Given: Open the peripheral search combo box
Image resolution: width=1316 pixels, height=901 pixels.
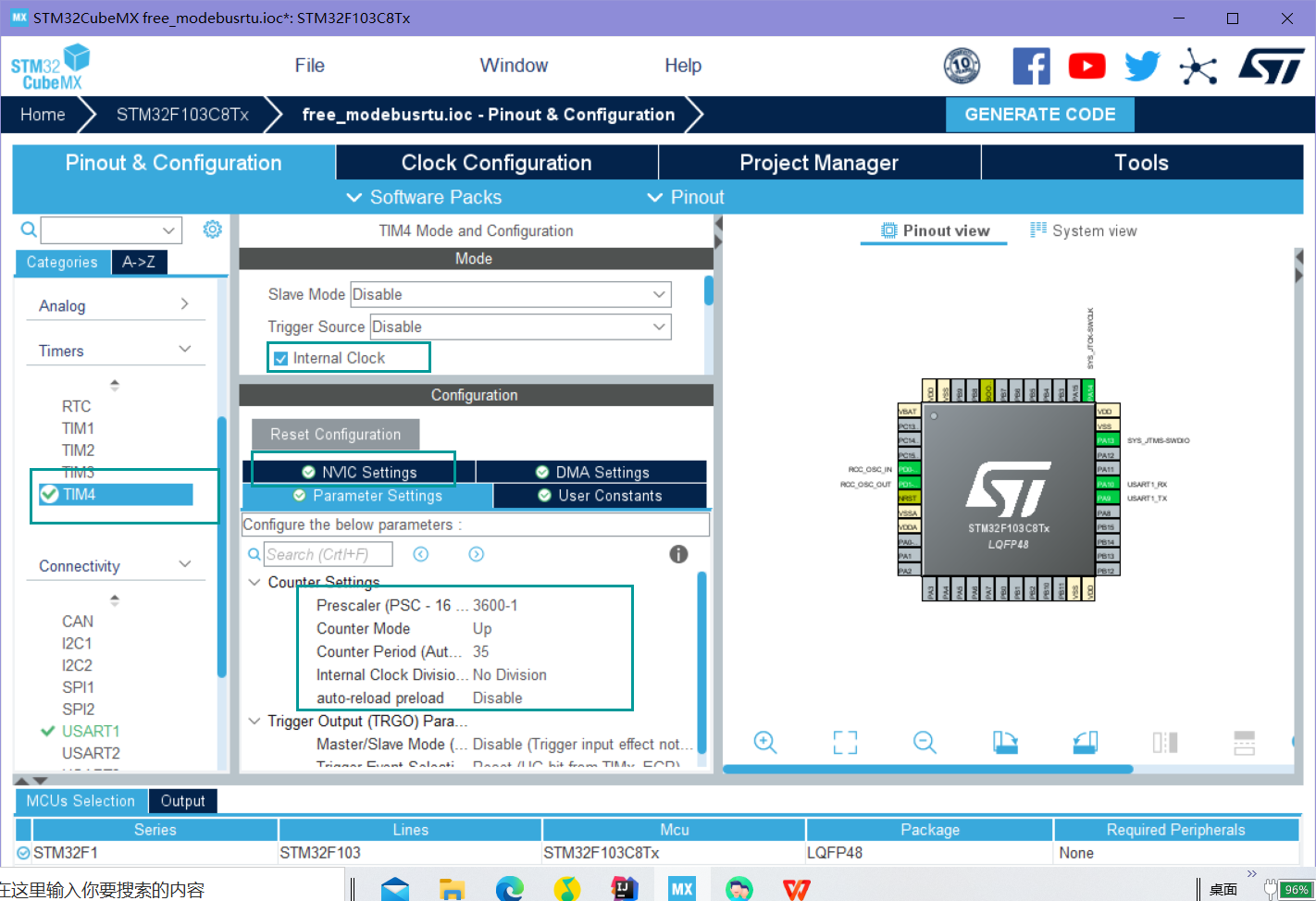Looking at the screenshot, I should click(x=111, y=229).
